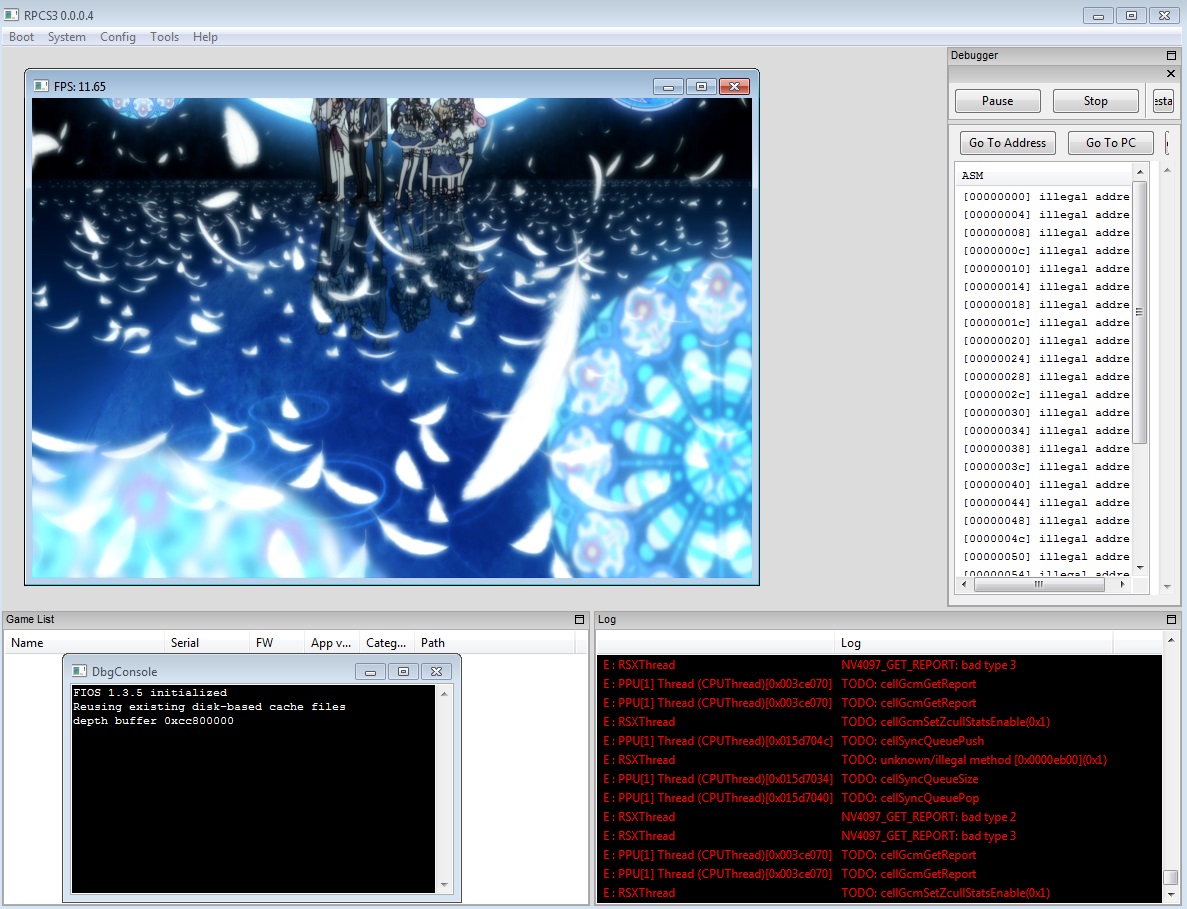Click the ASM list scroll-down arrow
1187x909 pixels.
(1140, 568)
